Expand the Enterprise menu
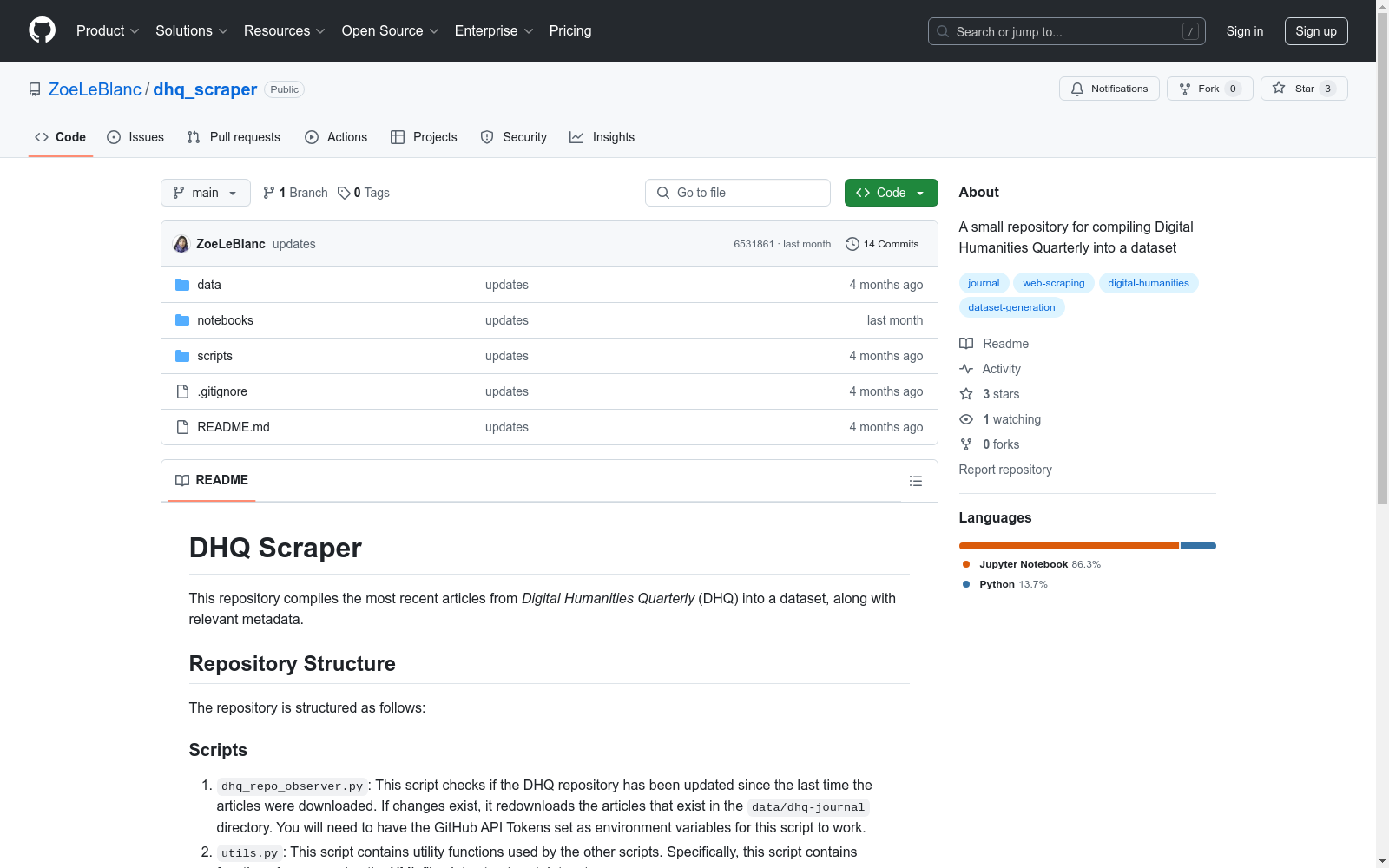The image size is (1389, 868). tap(494, 31)
